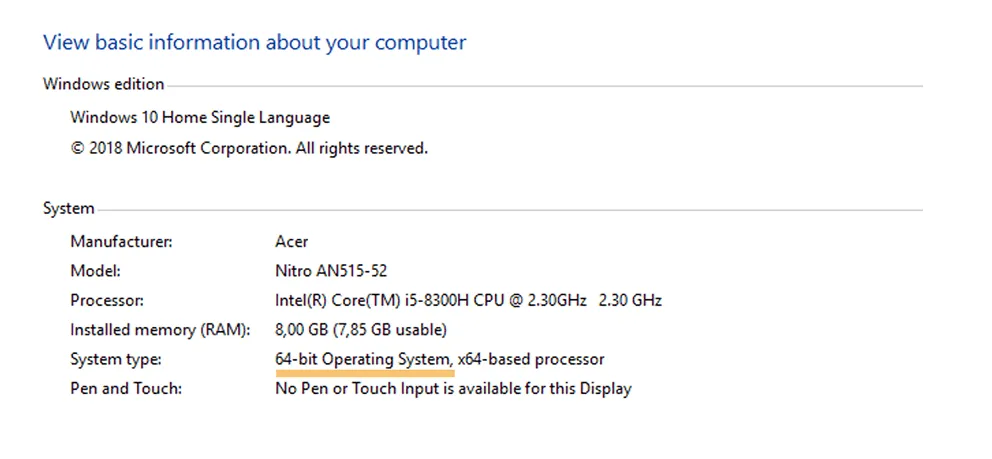Select the 'No Pen or Touch Input' text
The height and width of the screenshot is (459, 992).
(x=337, y=388)
